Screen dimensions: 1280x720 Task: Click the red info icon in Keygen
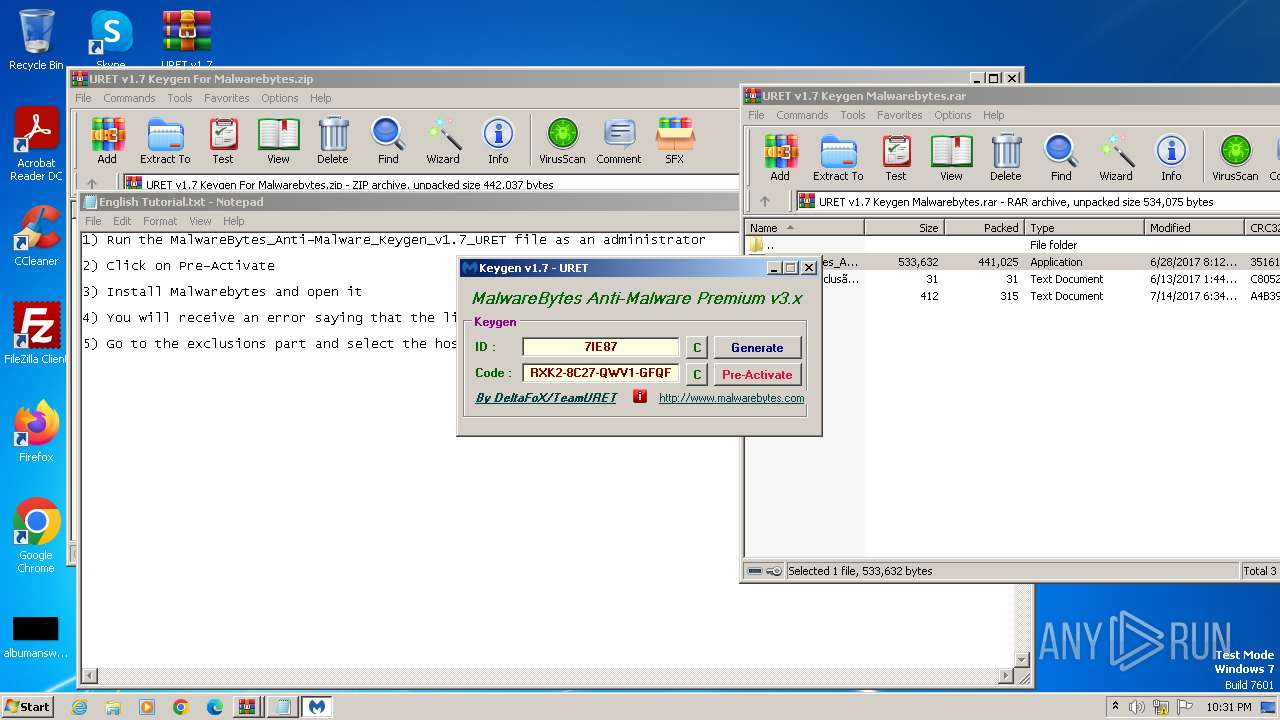[x=640, y=397]
